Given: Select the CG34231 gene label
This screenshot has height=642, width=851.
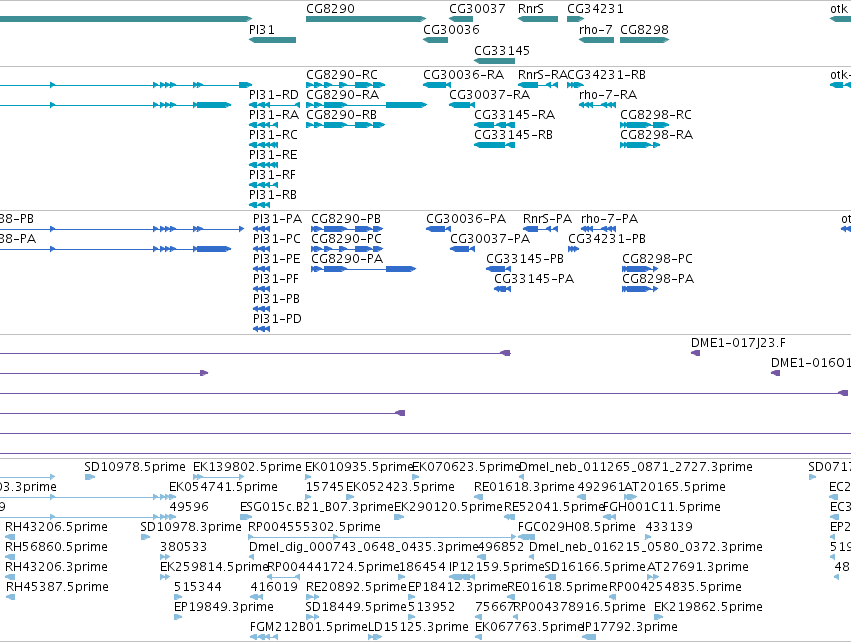Looking at the screenshot, I should tap(595, 9).
